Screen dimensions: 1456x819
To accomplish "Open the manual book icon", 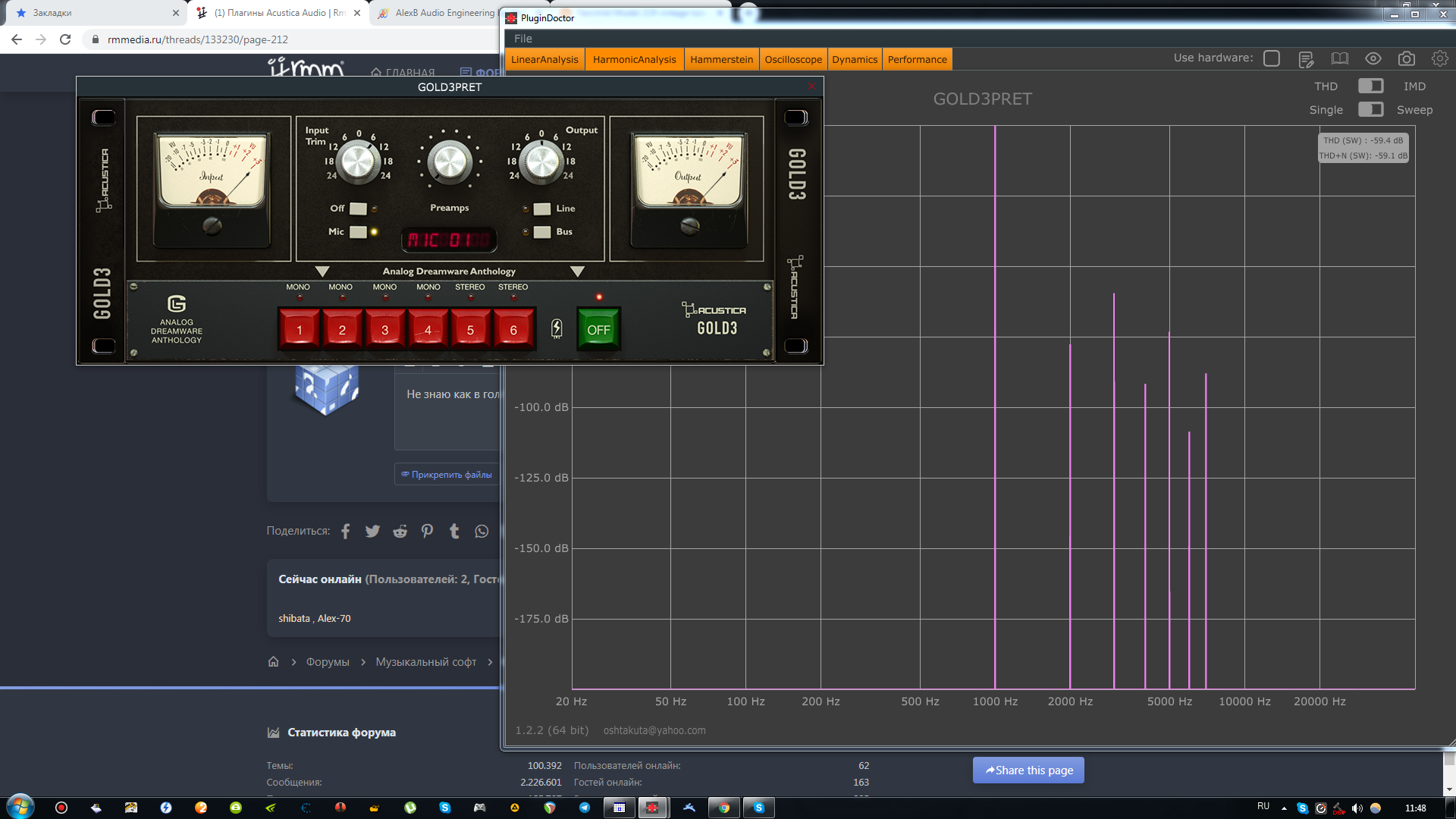I will click(1340, 59).
